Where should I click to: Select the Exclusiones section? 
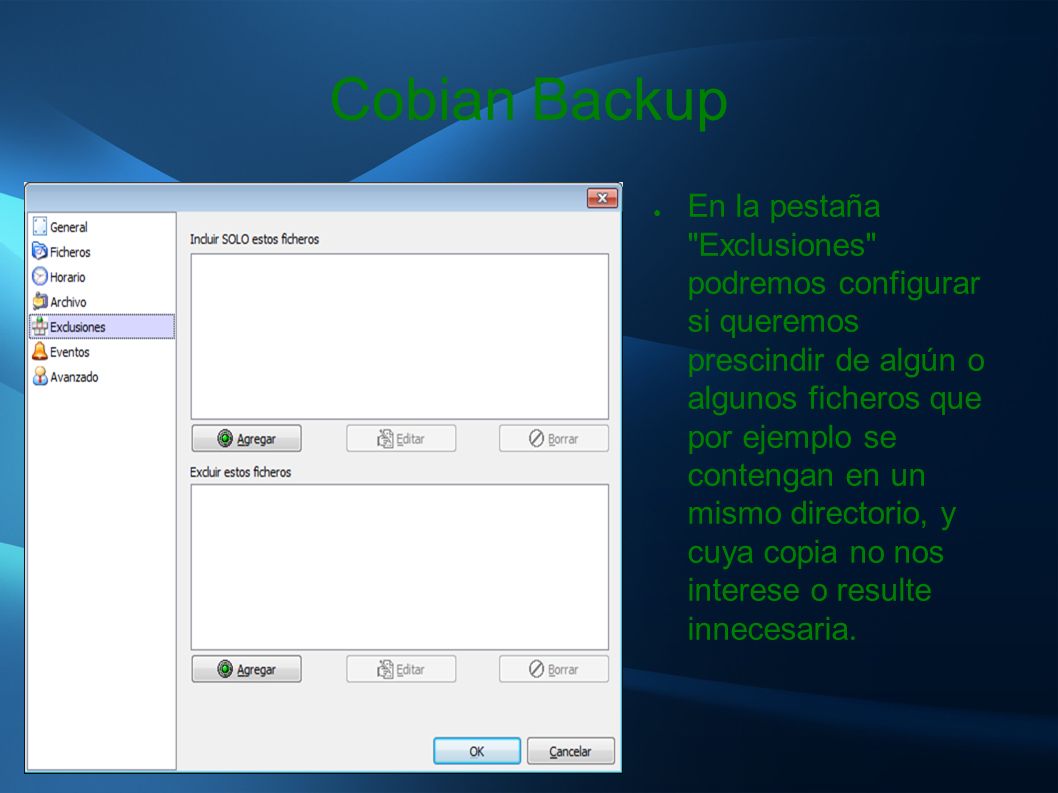coord(102,327)
